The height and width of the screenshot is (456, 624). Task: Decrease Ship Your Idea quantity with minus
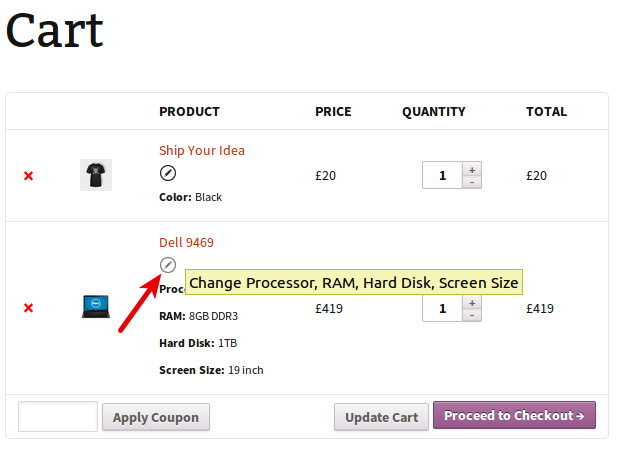pyautogui.click(x=472, y=182)
